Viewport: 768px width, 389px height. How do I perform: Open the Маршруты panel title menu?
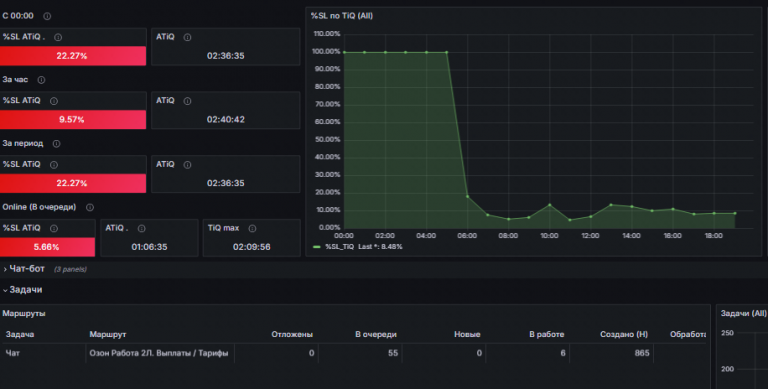(24, 313)
